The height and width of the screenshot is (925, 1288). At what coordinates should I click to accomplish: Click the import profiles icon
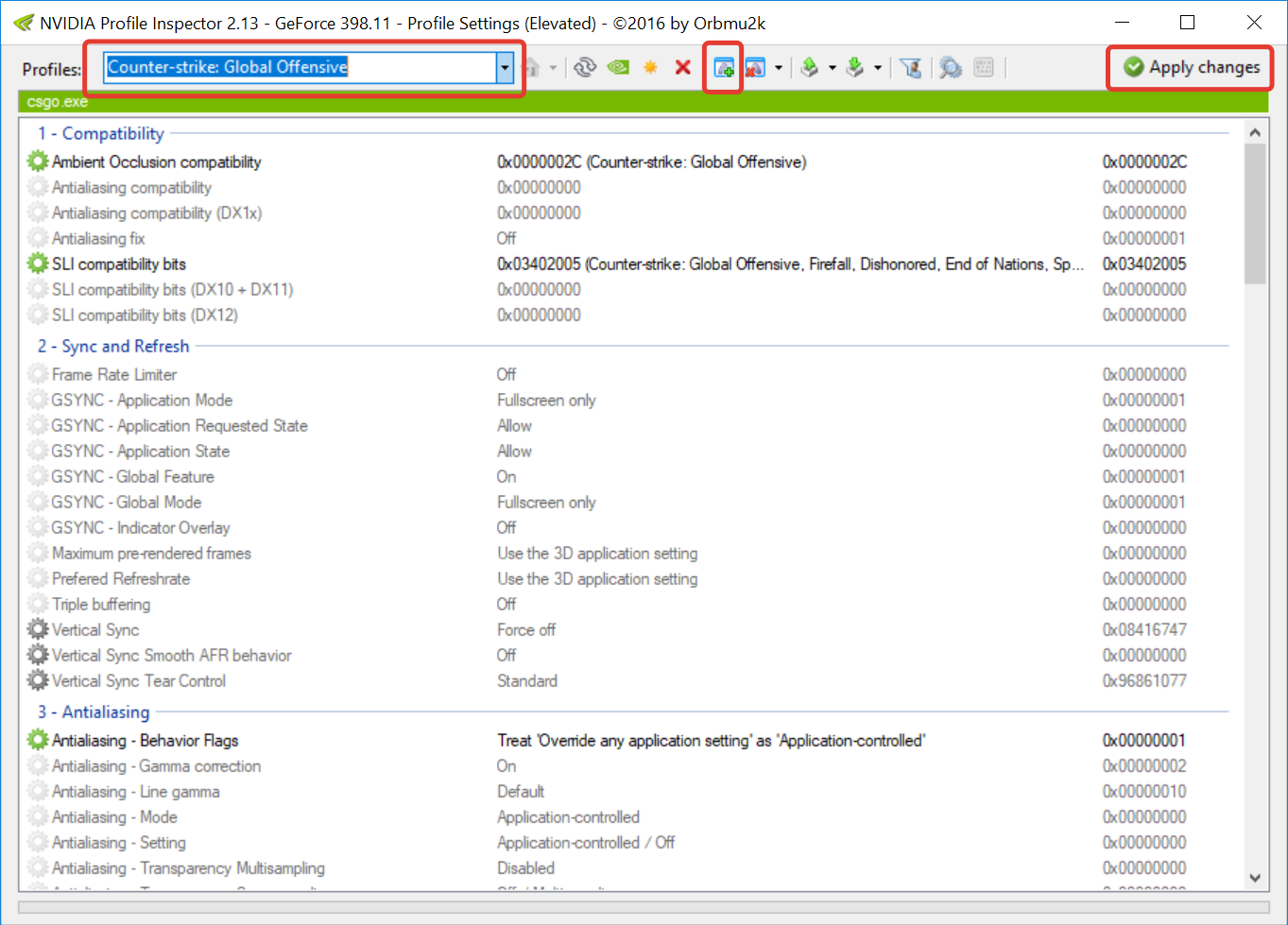pyautogui.click(x=855, y=67)
